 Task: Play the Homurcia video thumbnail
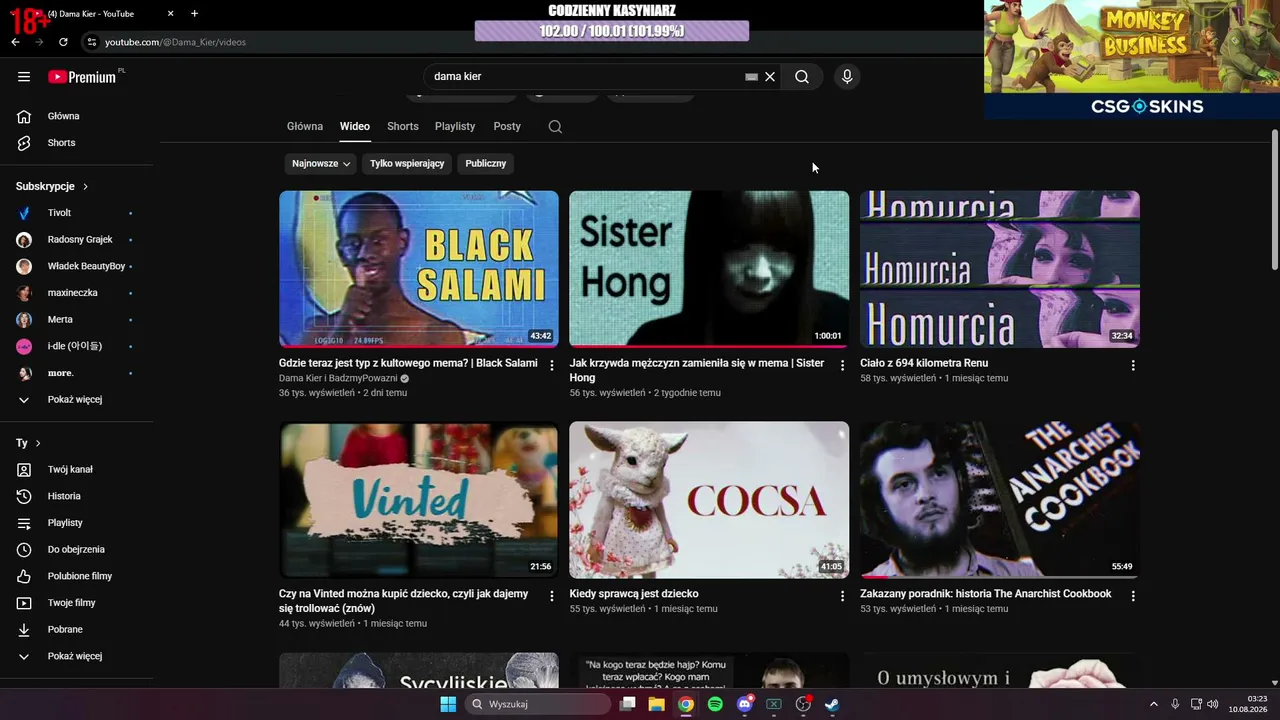click(x=1000, y=269)
